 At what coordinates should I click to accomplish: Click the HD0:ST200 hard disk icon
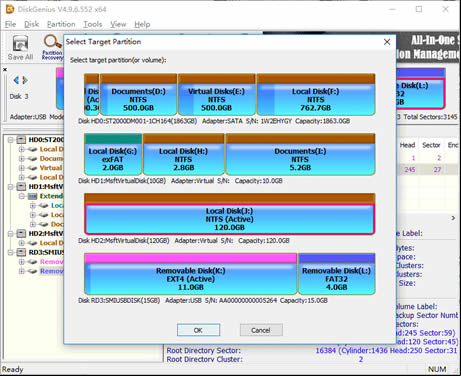[x=22, y=139]
